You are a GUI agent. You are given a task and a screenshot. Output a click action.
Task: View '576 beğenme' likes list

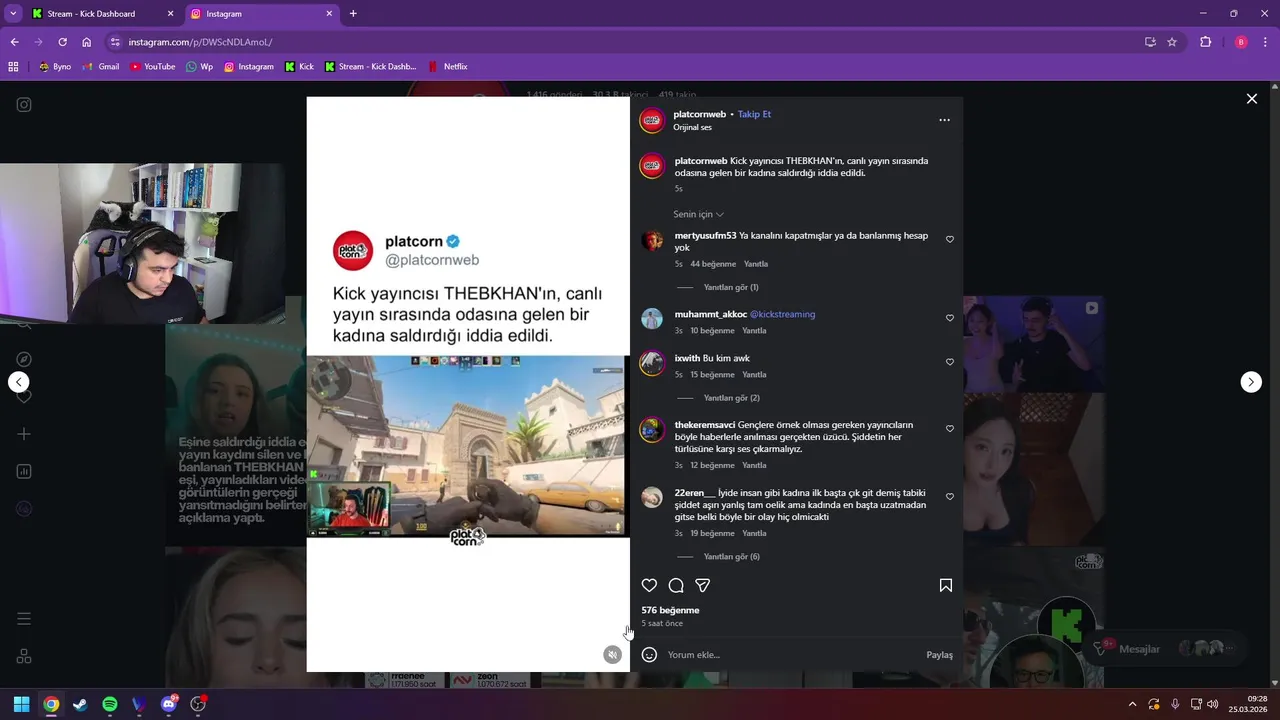tap(670, 610)
